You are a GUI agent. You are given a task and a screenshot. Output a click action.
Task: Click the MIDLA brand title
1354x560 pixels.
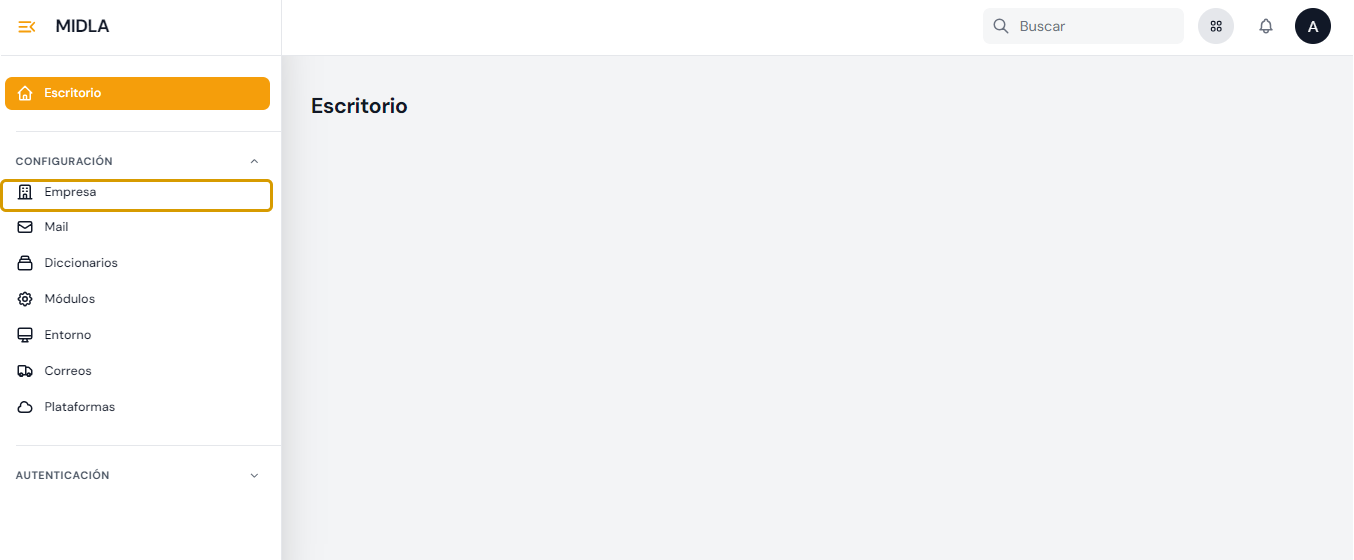coord(82,27)
